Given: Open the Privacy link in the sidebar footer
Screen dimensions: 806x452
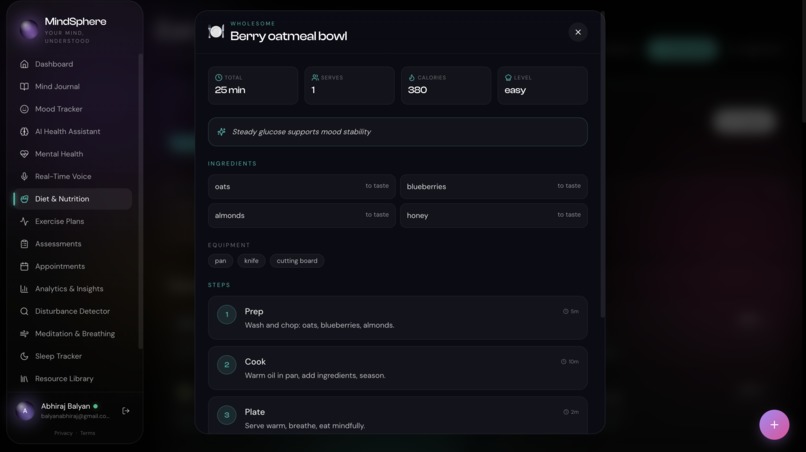Looking at the screenshot, I should click(63, 433).
